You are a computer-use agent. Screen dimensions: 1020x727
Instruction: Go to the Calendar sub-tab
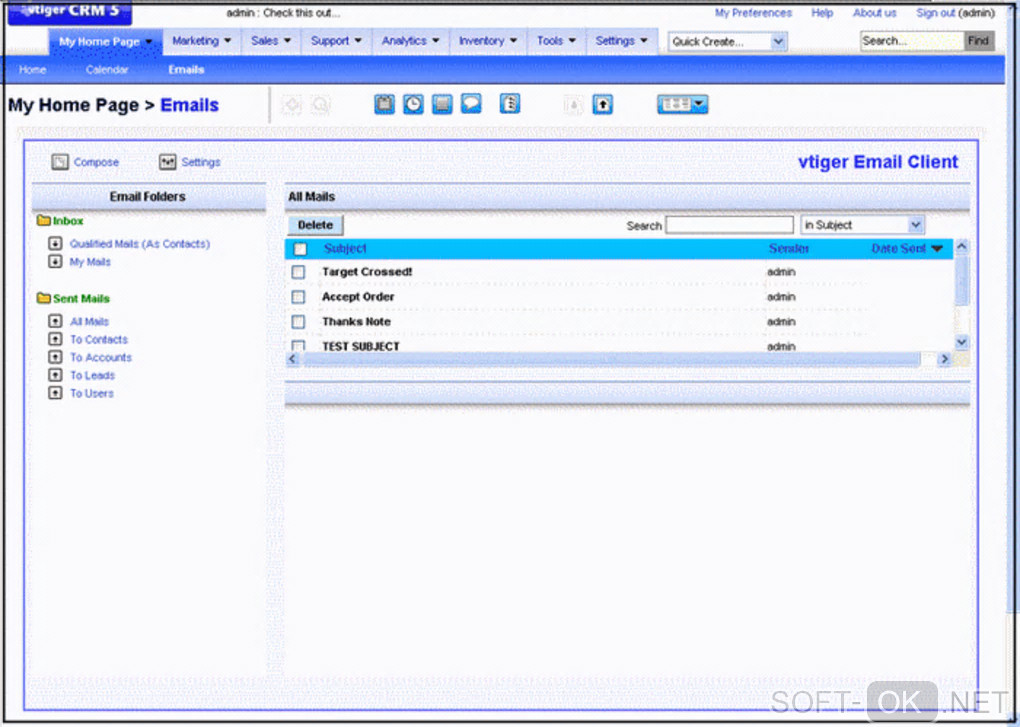107,70
